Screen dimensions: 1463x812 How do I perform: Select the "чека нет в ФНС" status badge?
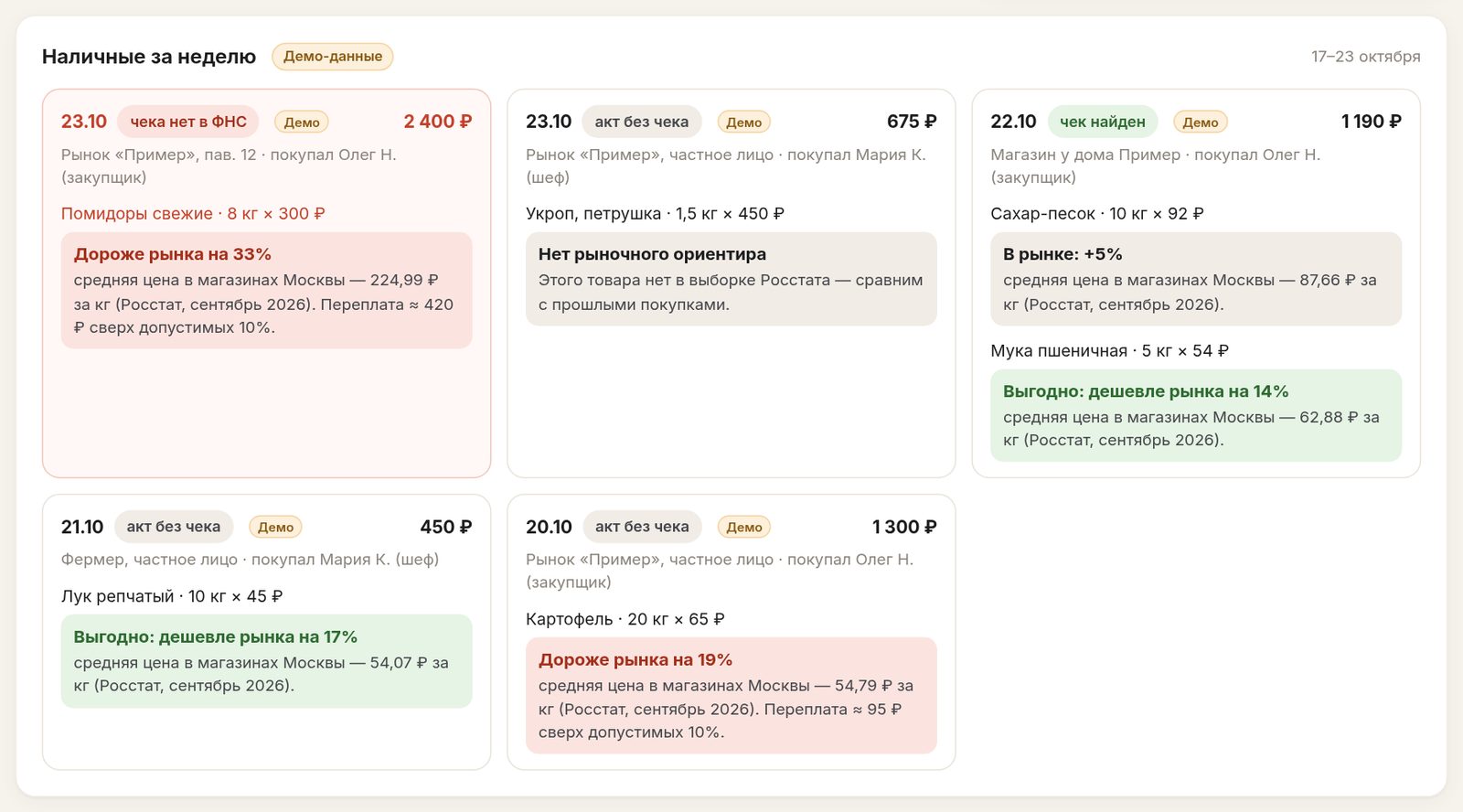(188, 122)
